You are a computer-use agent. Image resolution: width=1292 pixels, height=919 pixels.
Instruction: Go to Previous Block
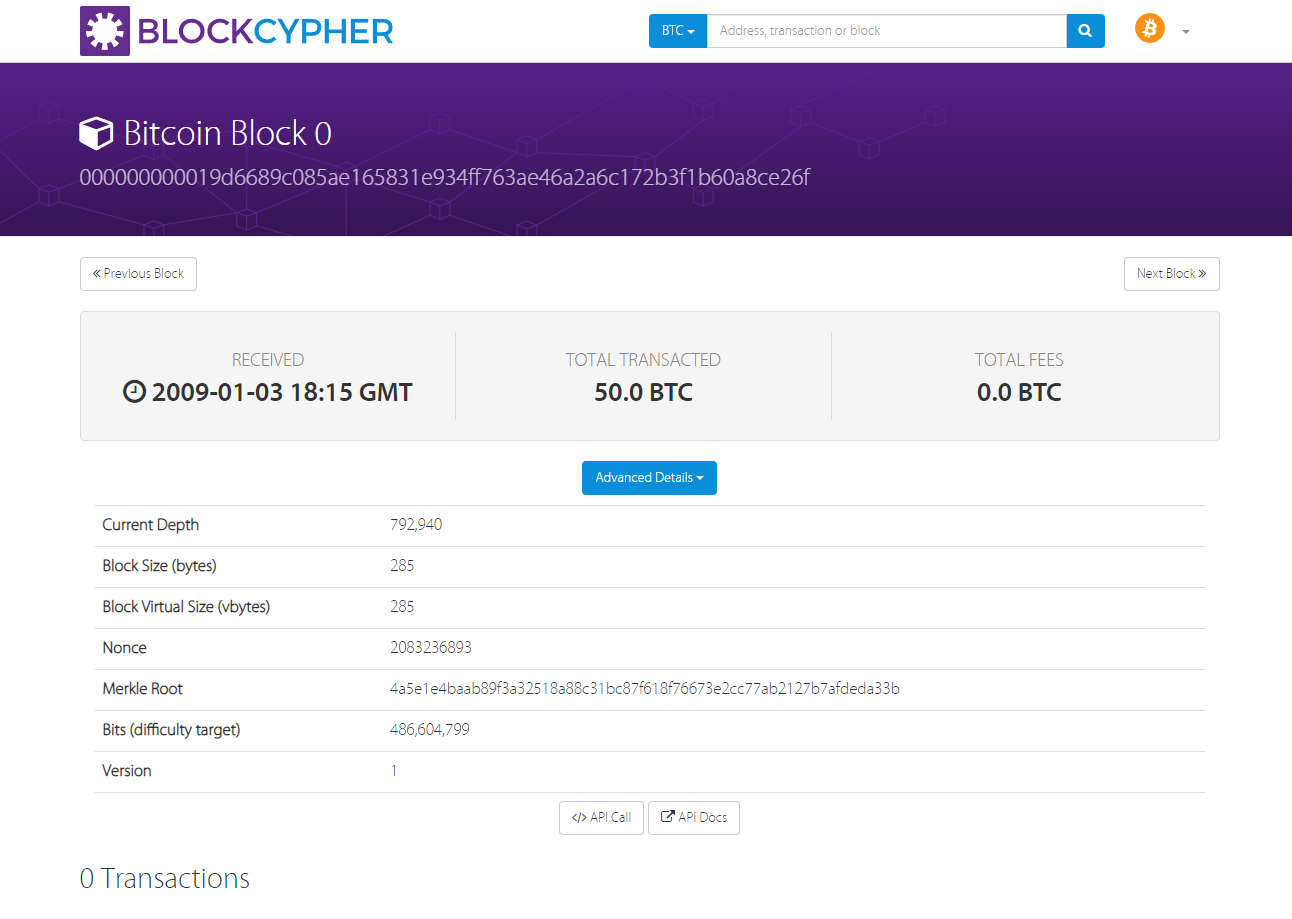(x=138, y=274)
